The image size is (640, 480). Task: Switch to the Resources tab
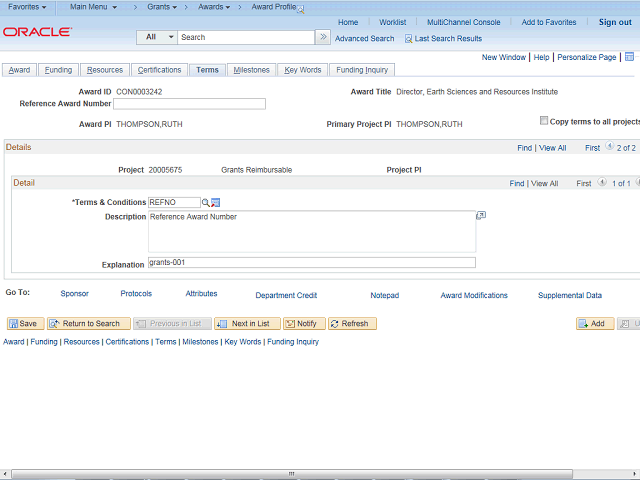[x=104, y=70]
